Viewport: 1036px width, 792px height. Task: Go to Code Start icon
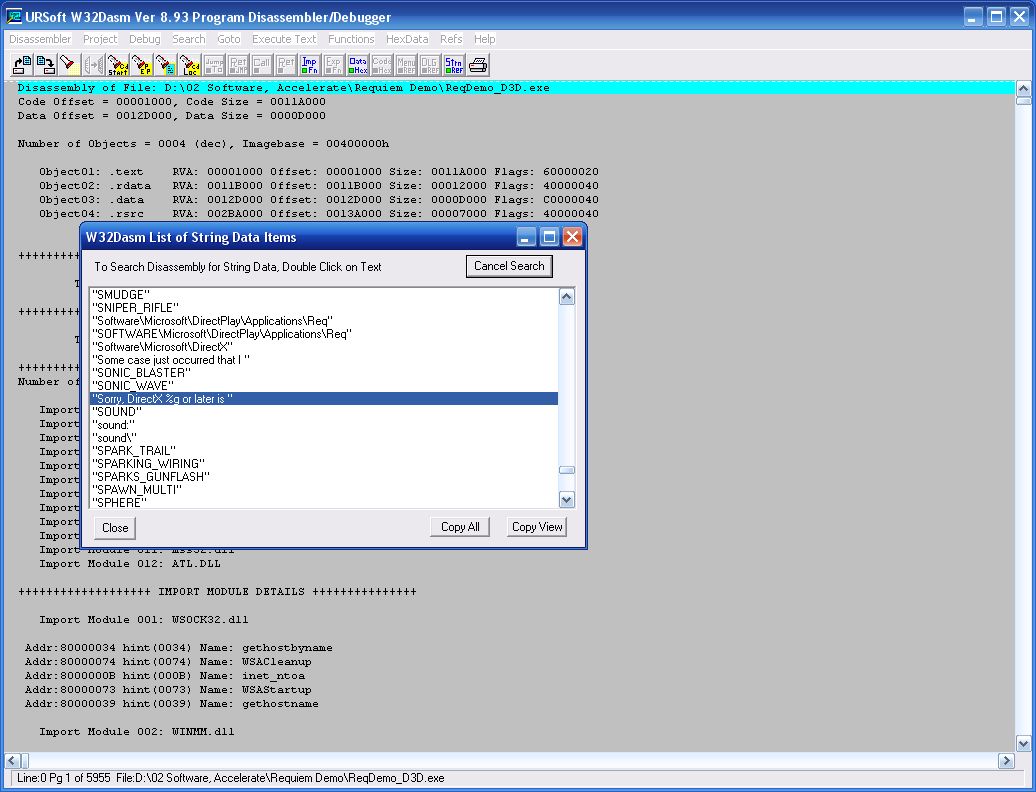coord(118,65)
